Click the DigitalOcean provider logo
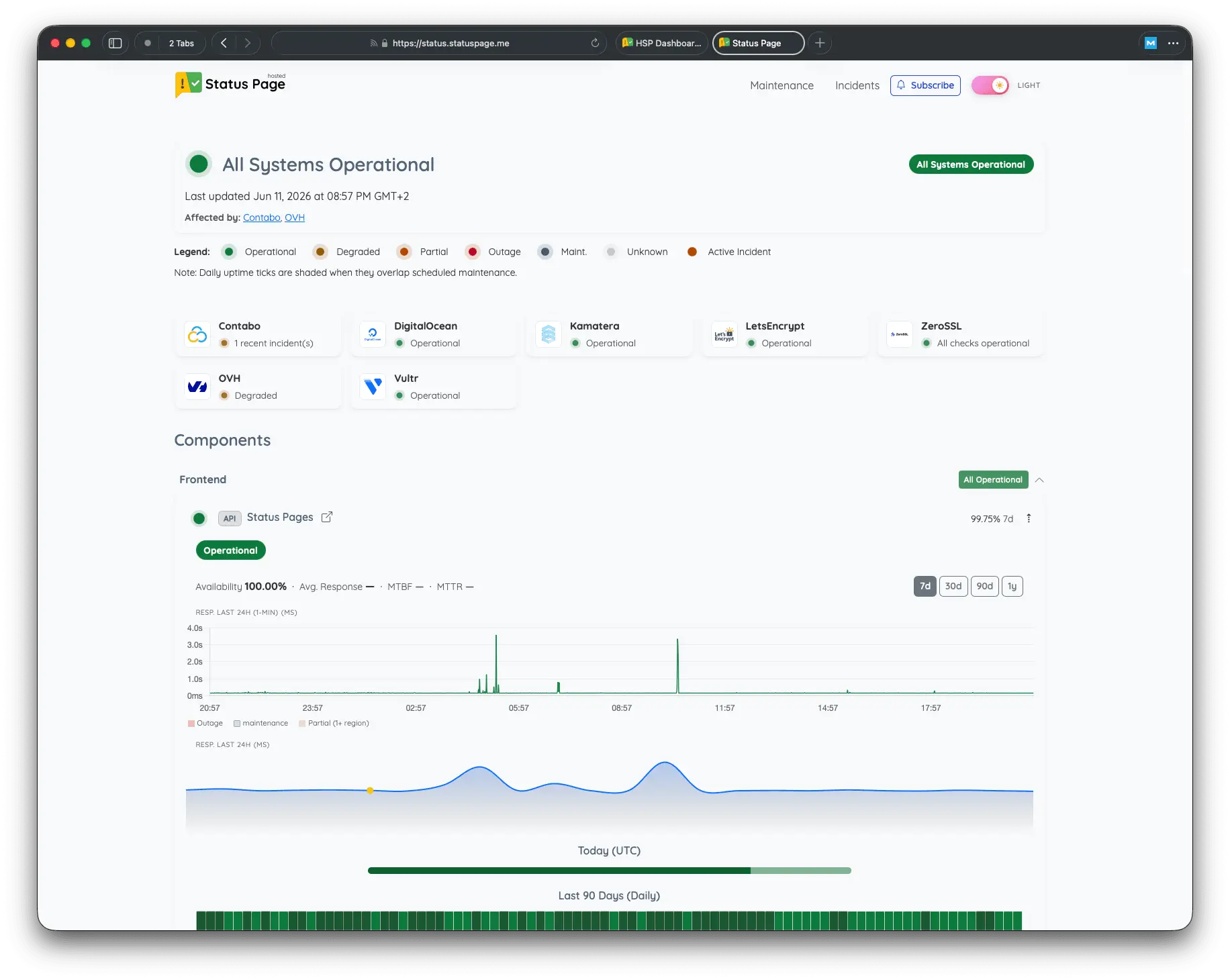 pos(373,334)
